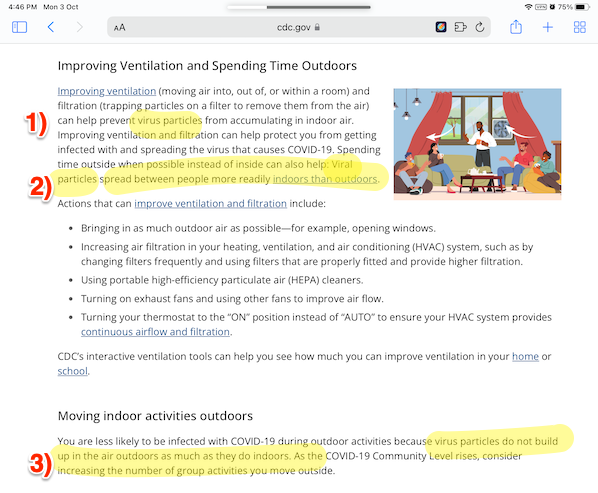The width and height of the screenshot is (598, 493).
Task: Tap the living room ventilation illustration
Action: (x=477, y=144)
